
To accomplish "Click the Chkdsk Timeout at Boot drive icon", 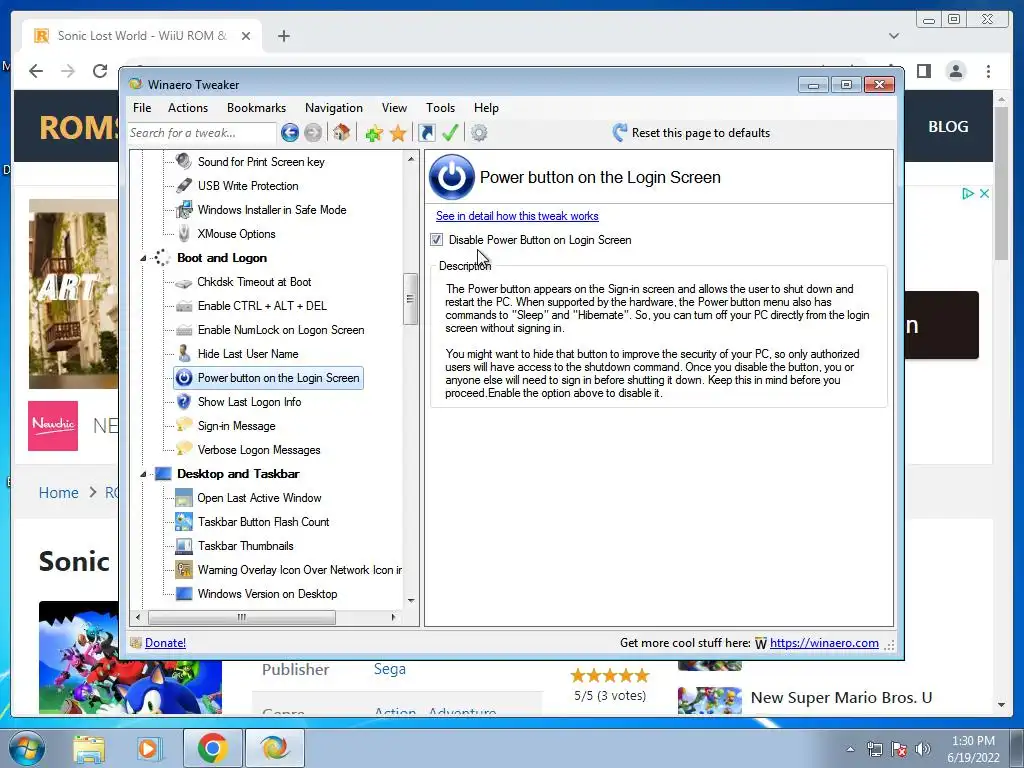I will pos(184,282).
